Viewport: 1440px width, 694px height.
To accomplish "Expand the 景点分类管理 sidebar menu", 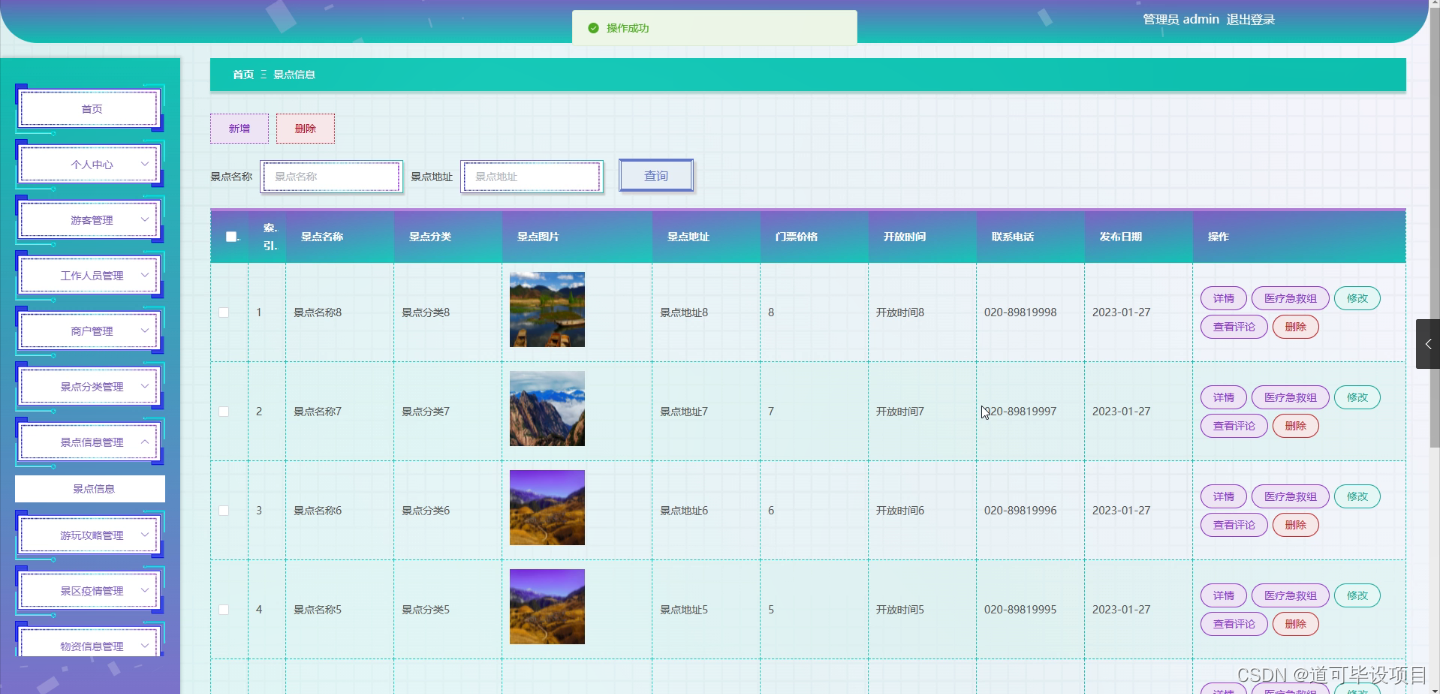I will (x=90, y=386).
